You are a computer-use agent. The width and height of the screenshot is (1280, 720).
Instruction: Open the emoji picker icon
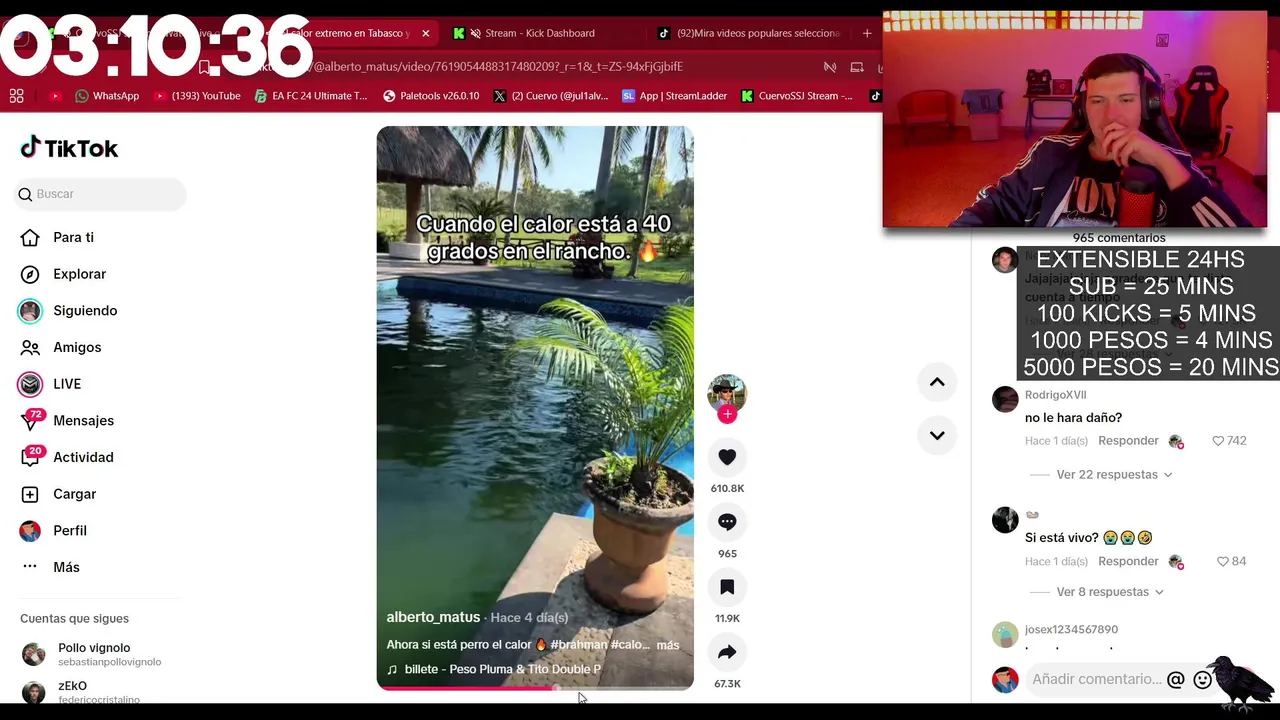(x=1203, y=680)
